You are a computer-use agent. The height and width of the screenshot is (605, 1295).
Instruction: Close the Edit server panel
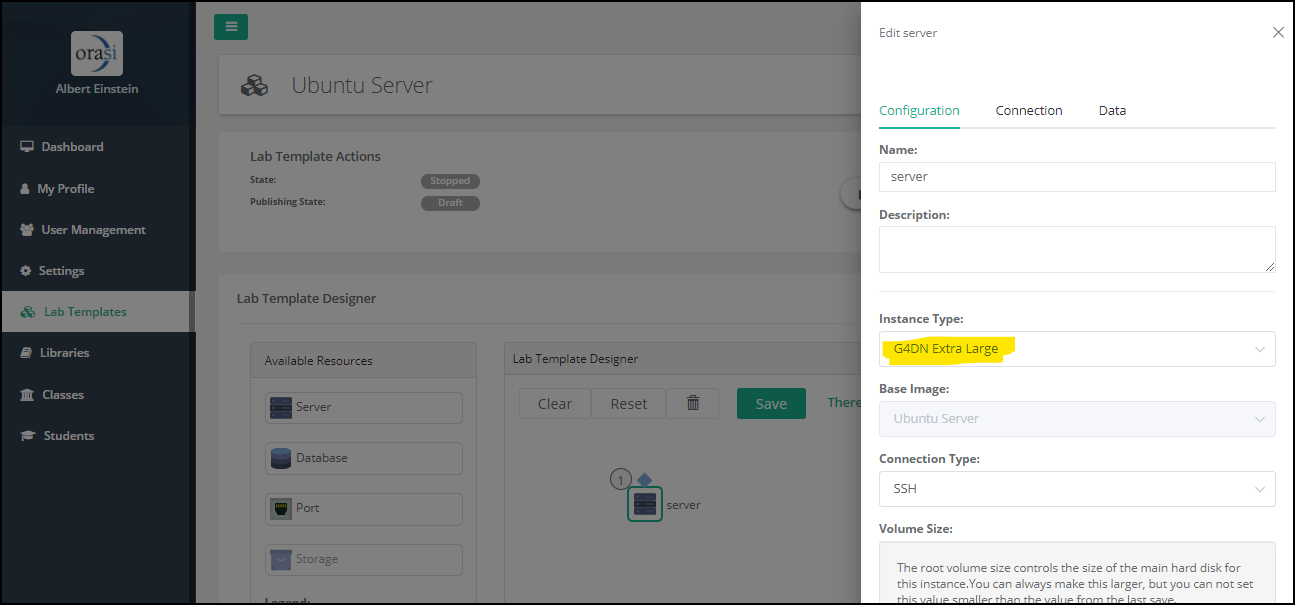pyautogui.click(x=1278, y=32)
